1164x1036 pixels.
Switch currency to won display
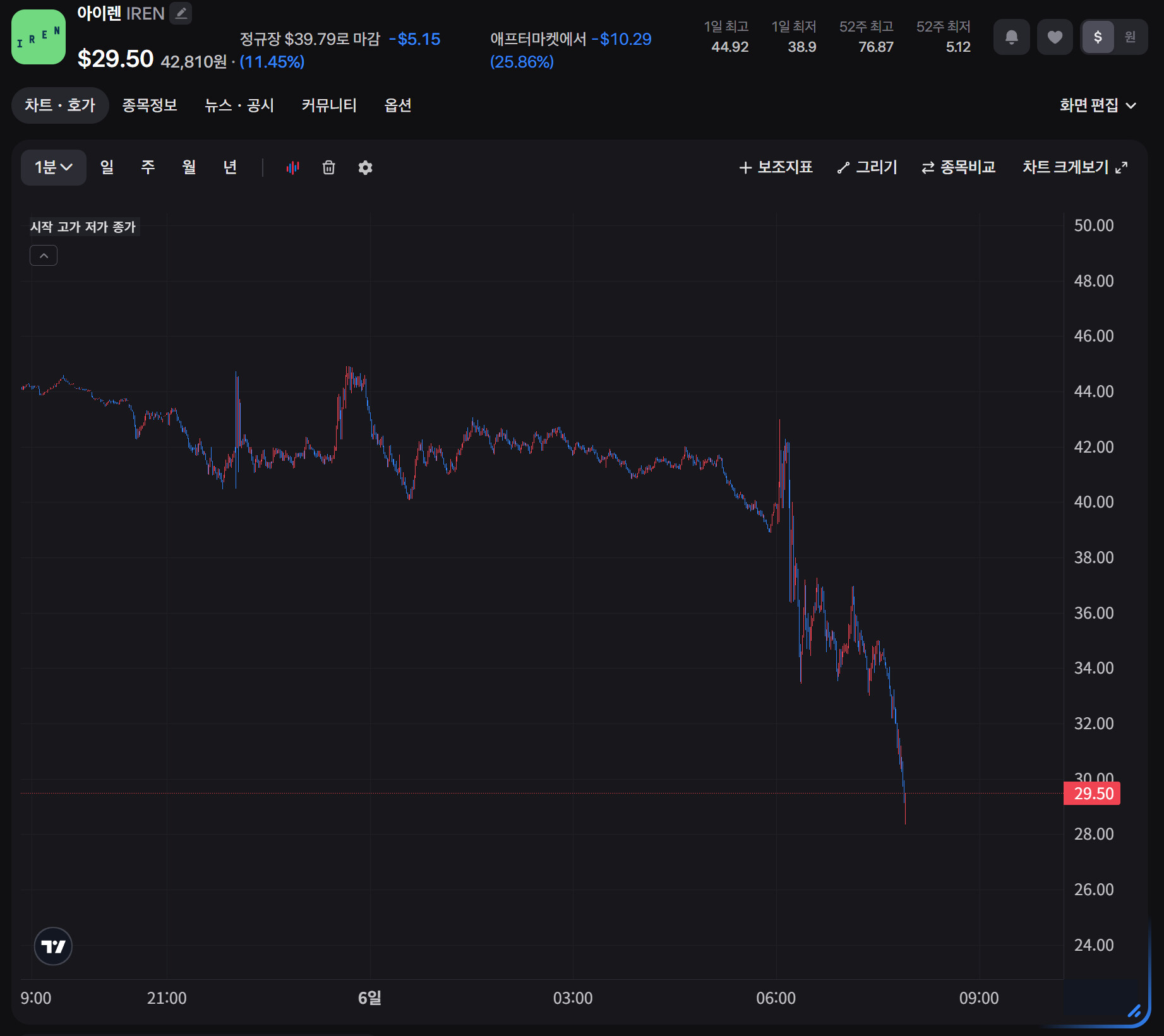click(x=1130, y=37)
